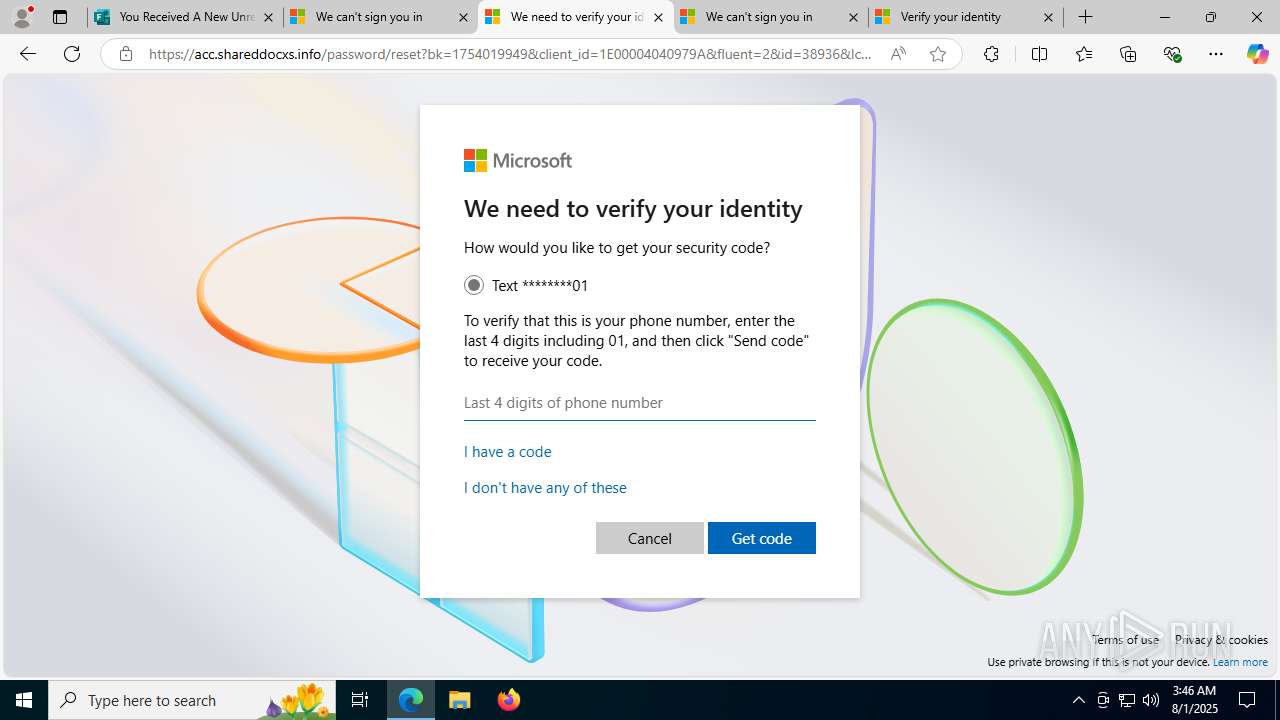1280x720 pixels.
Task: Show hidden tray icons chevron
Action: point(1078,700)
